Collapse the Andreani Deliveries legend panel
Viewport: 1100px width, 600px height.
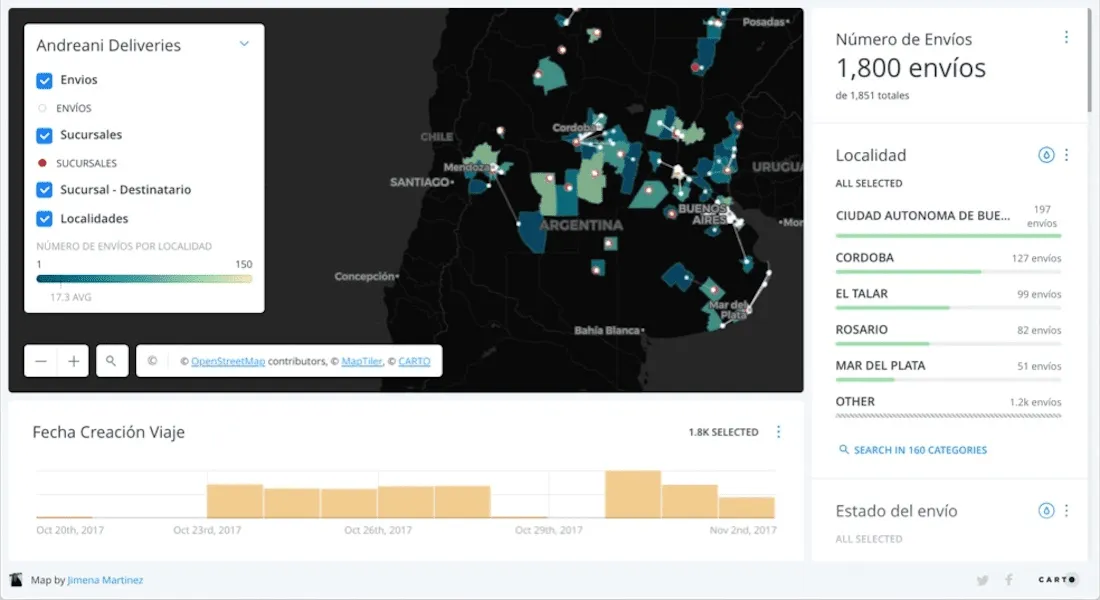[x=244, y=44]
